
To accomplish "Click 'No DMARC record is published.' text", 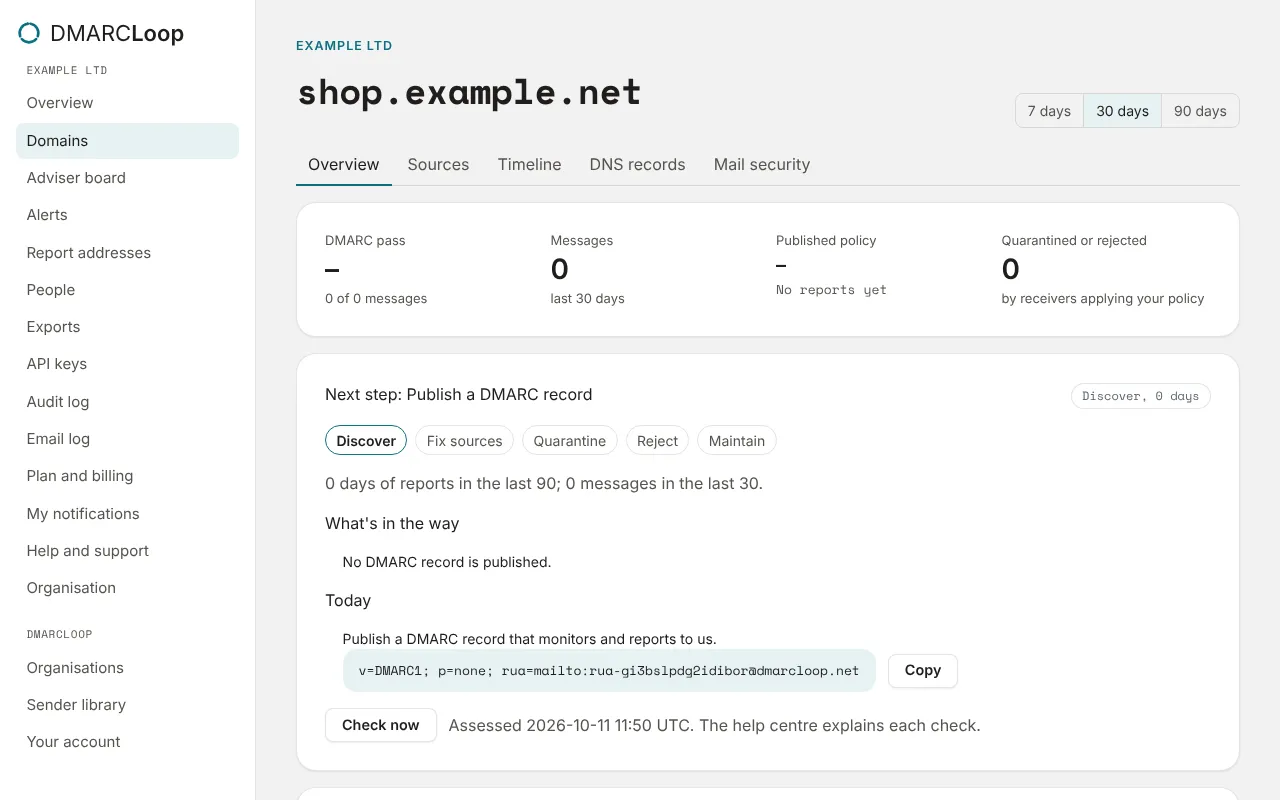I will 447,562.
